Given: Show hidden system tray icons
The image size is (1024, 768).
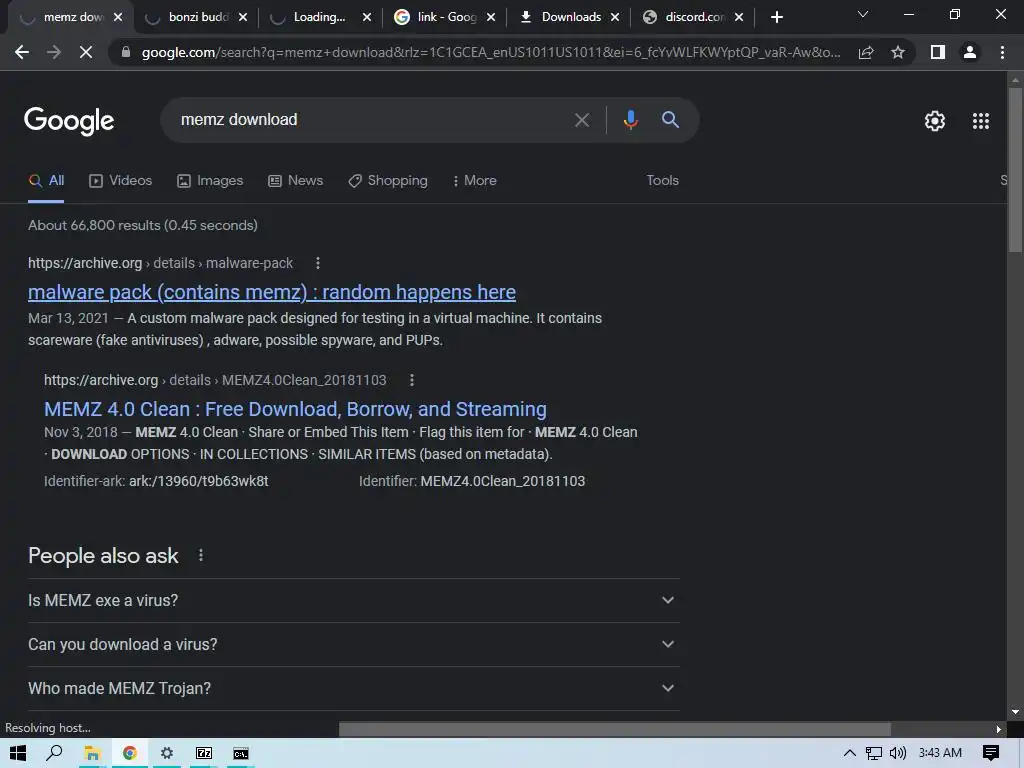Looking at the screenshot, I should (x=850, y=754).
